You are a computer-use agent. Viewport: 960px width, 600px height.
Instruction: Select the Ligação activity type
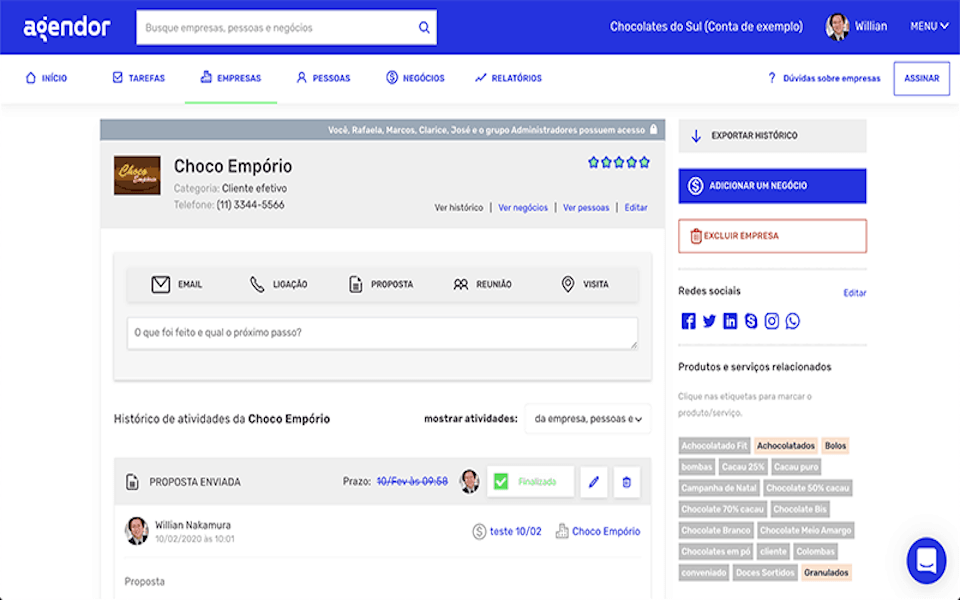(x=279, y=284)
